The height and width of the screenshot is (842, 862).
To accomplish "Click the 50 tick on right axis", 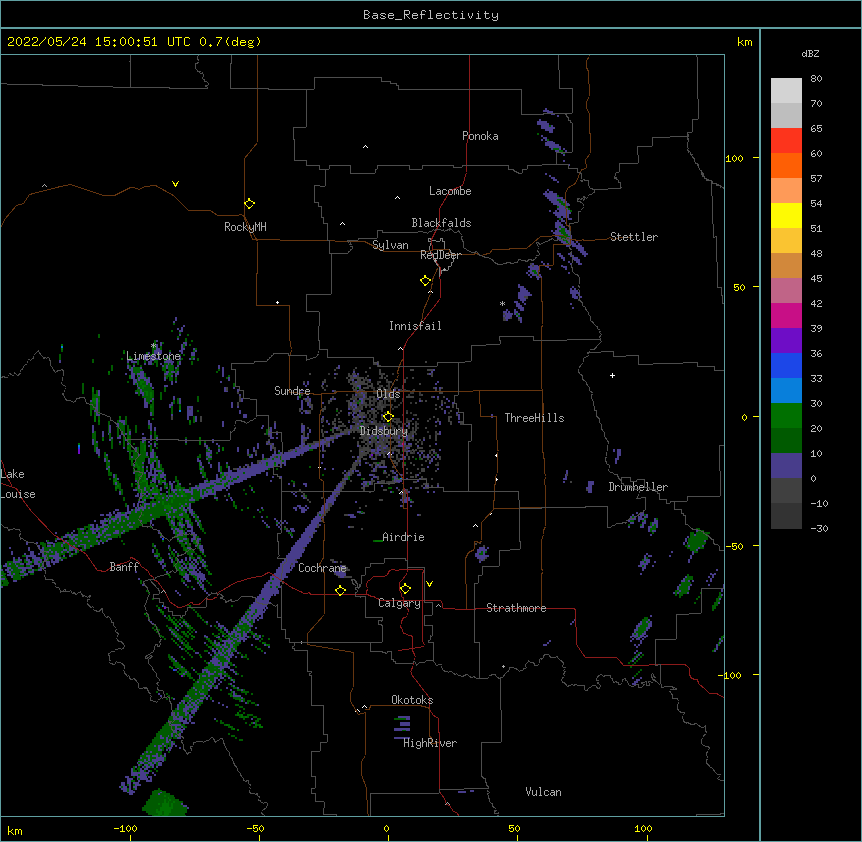I will point(739,287).
